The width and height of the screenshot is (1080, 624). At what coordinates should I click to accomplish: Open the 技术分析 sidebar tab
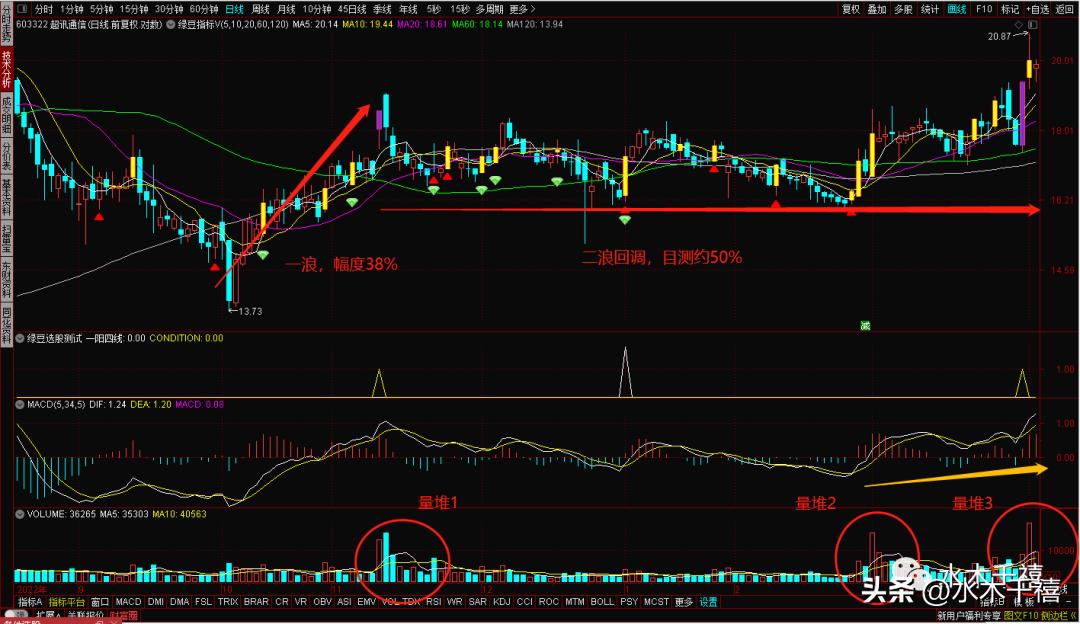coord(6,69)
